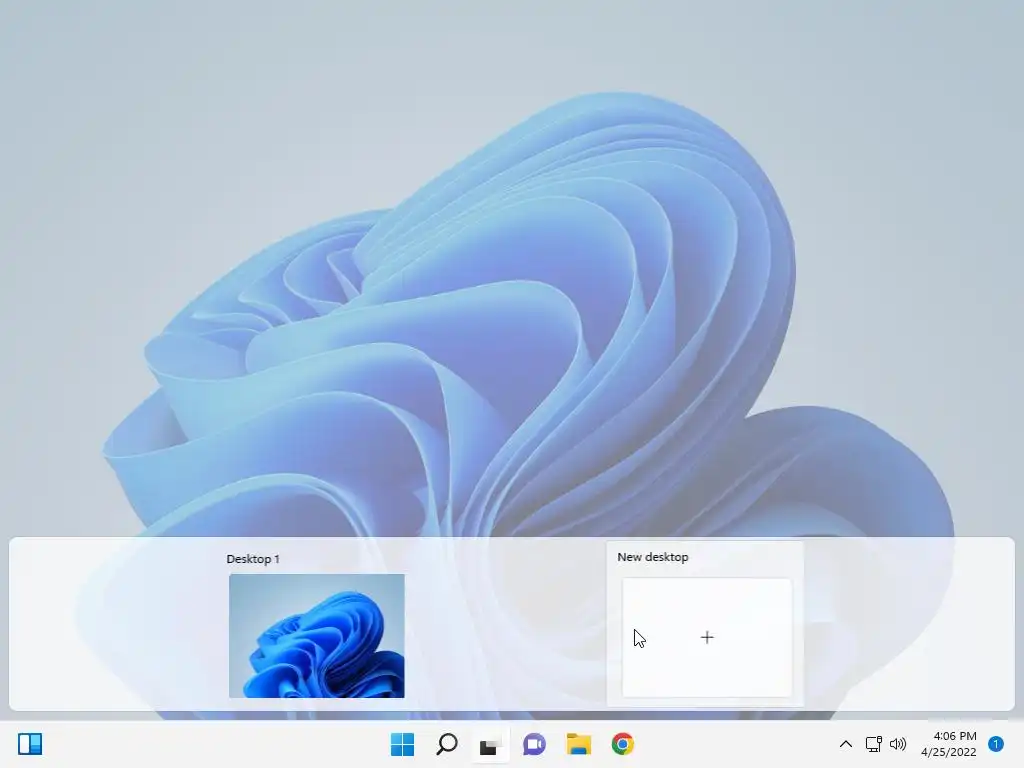Open the Widgets panel icon
Image resolution: width=1024 pixels, height=768 pixels.
click(30, 744)
